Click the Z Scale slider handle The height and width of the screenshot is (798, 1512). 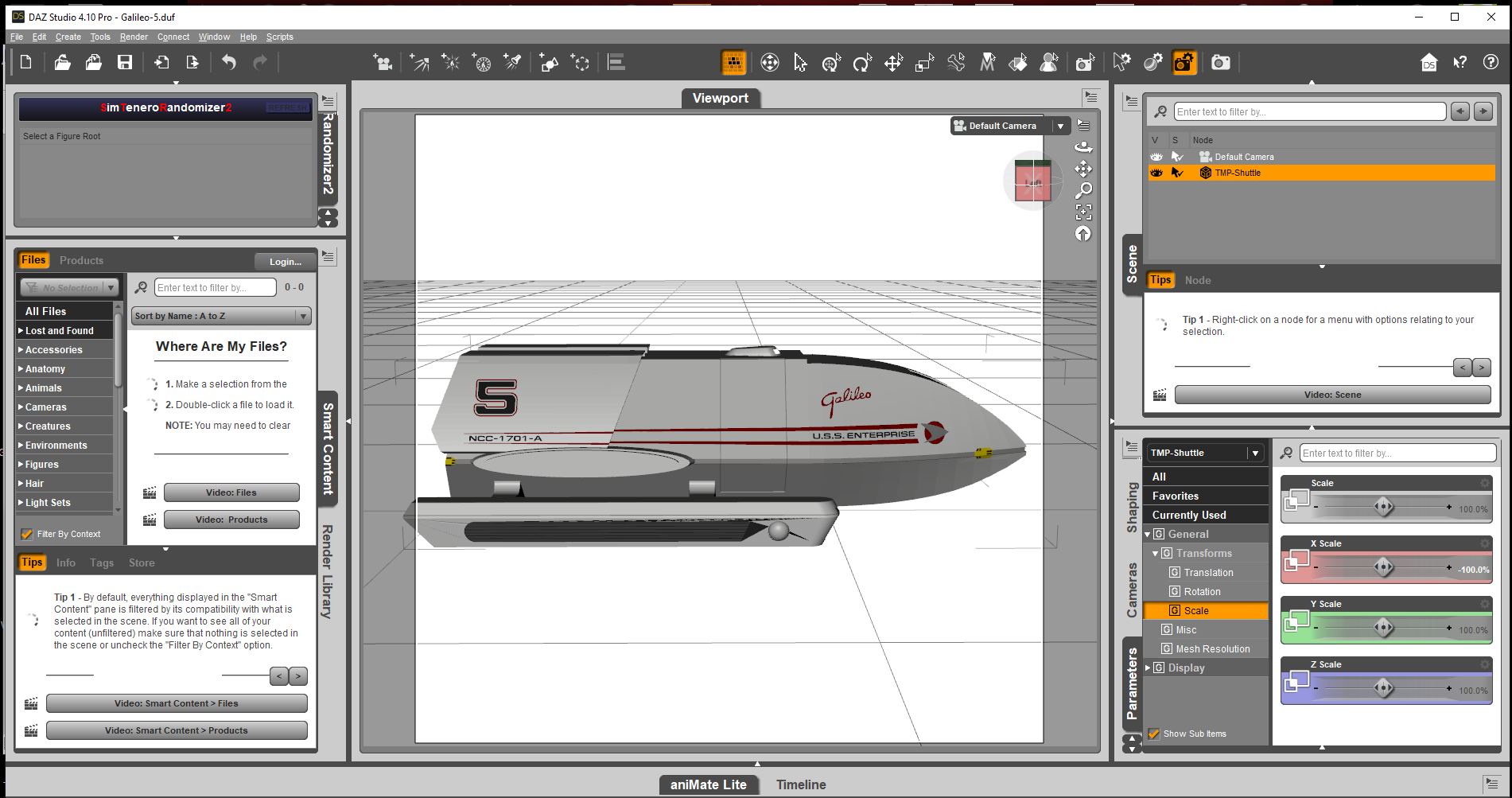[1384, 687]
